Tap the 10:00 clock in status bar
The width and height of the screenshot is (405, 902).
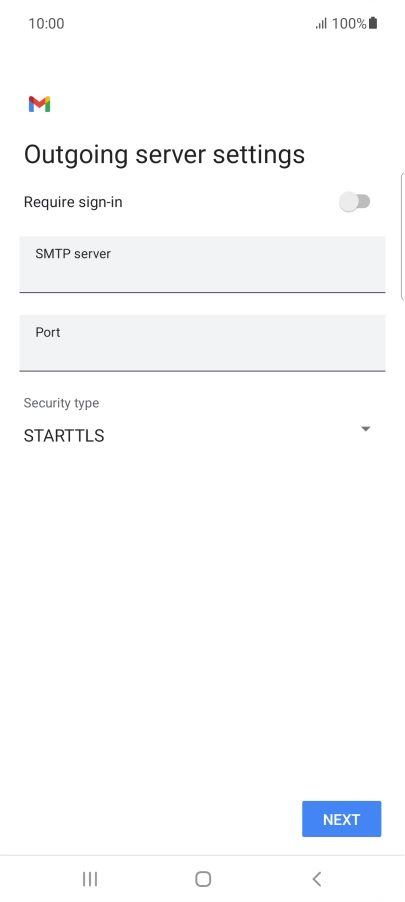pos(46,24)
